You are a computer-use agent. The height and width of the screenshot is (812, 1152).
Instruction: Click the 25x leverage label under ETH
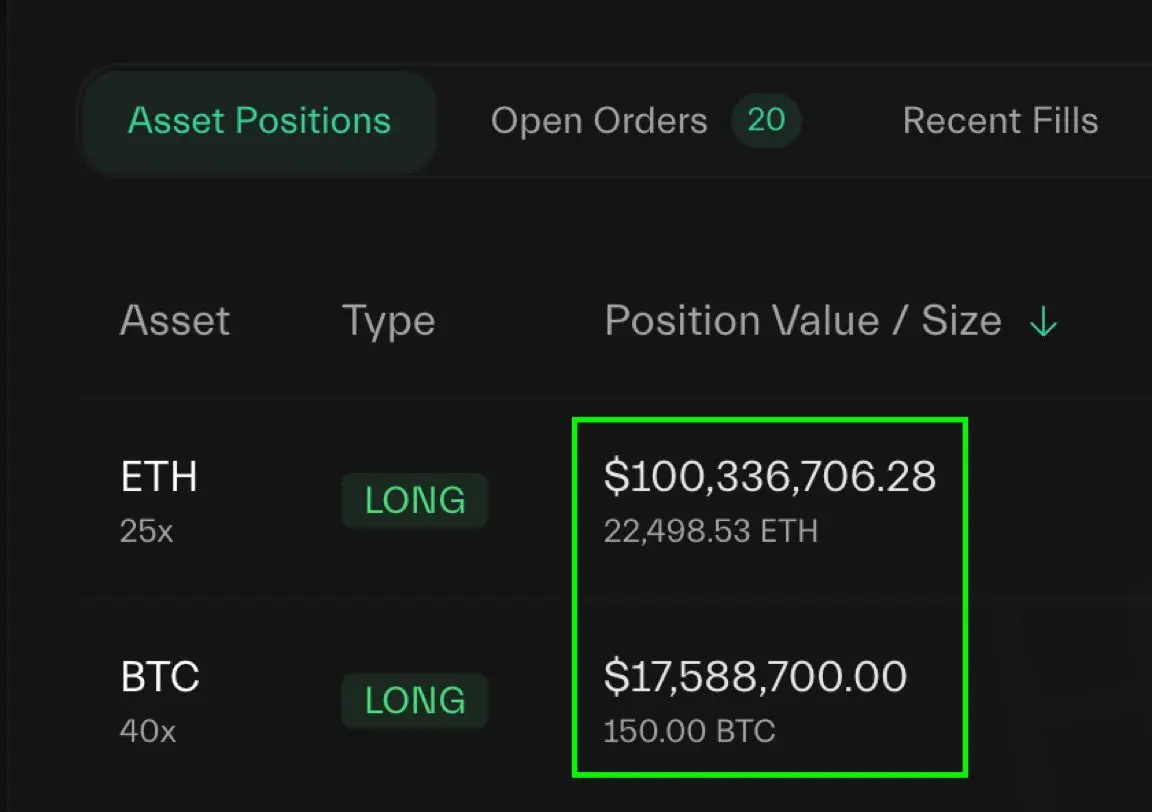[x=146, y=531]
